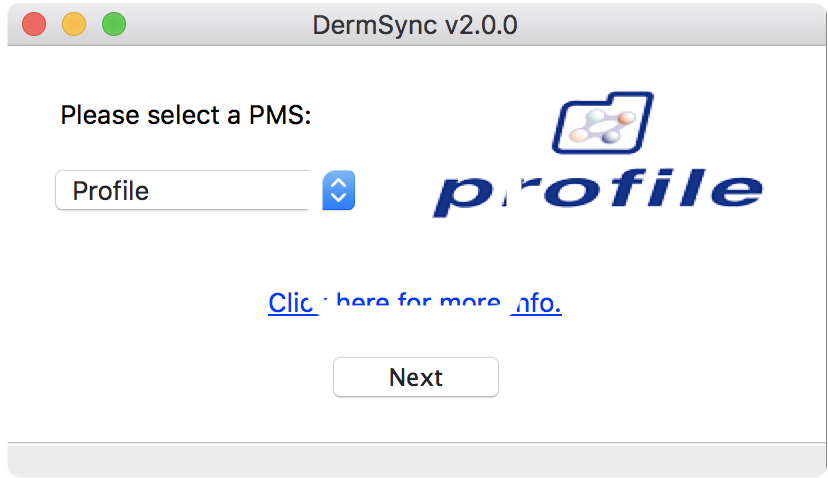Click the 'Profile' text in the combo box

coord(111,191)
